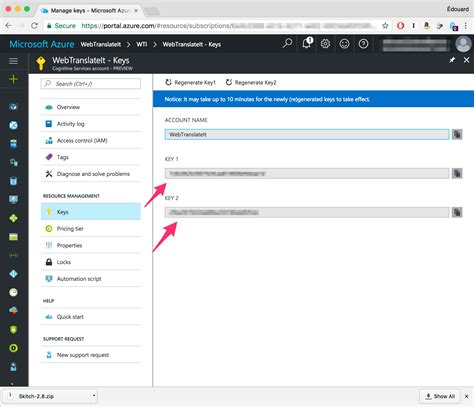Open Quick start under Help

[91, 317]
